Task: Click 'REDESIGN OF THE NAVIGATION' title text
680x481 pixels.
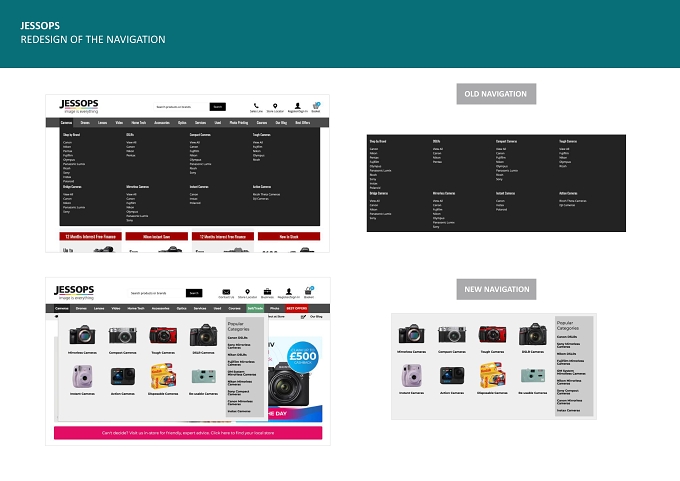Action: [93, 39]
